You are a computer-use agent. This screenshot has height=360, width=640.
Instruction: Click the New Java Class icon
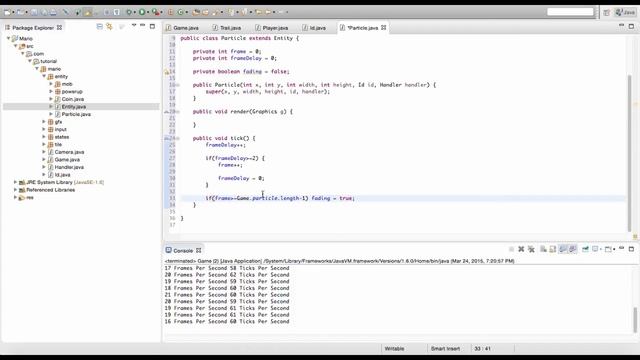[180, 12]
